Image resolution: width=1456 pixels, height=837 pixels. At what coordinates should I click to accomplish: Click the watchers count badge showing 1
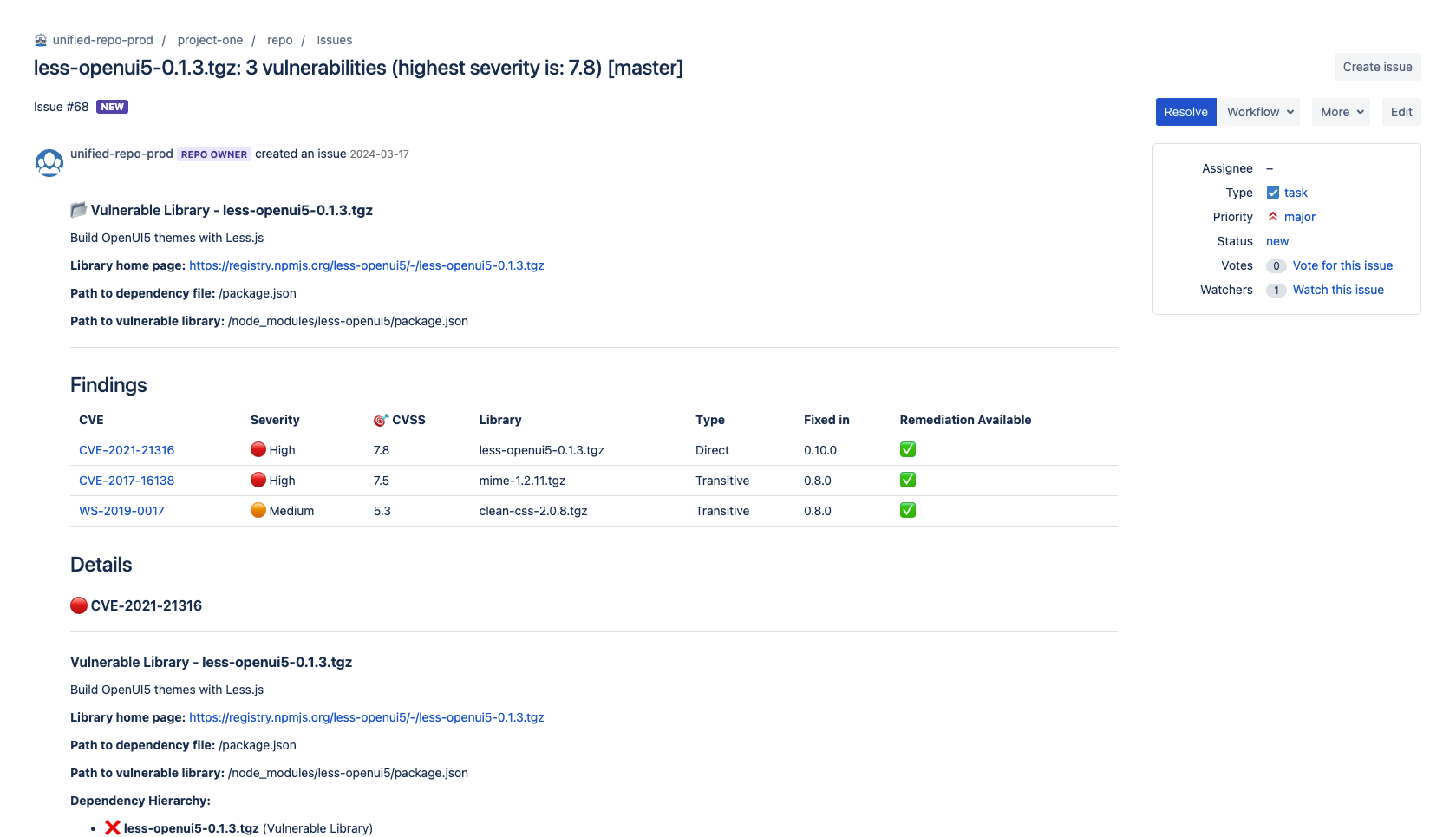pos(1276,291)
